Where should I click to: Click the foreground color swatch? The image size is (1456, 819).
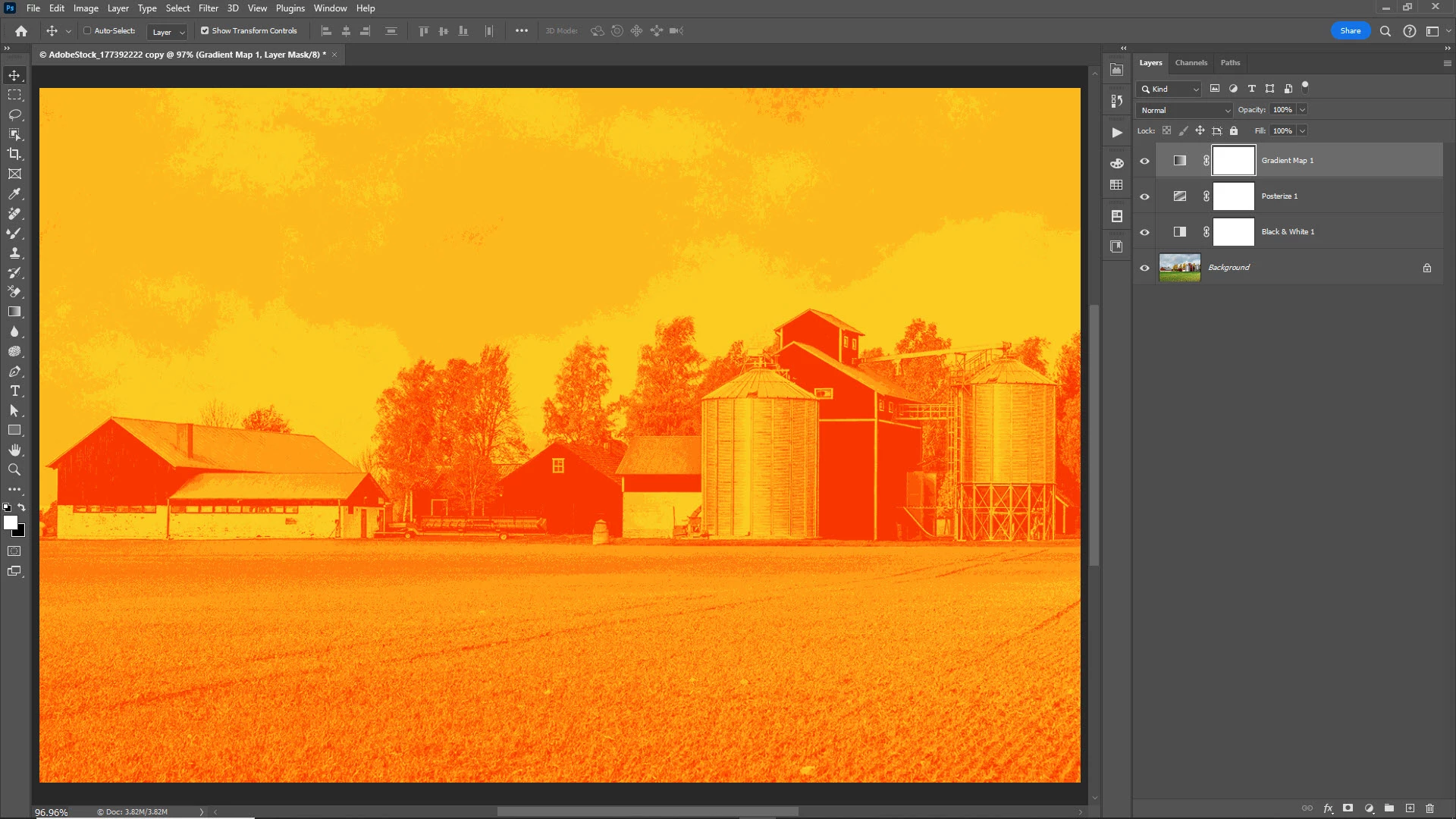tap(10, 522)
